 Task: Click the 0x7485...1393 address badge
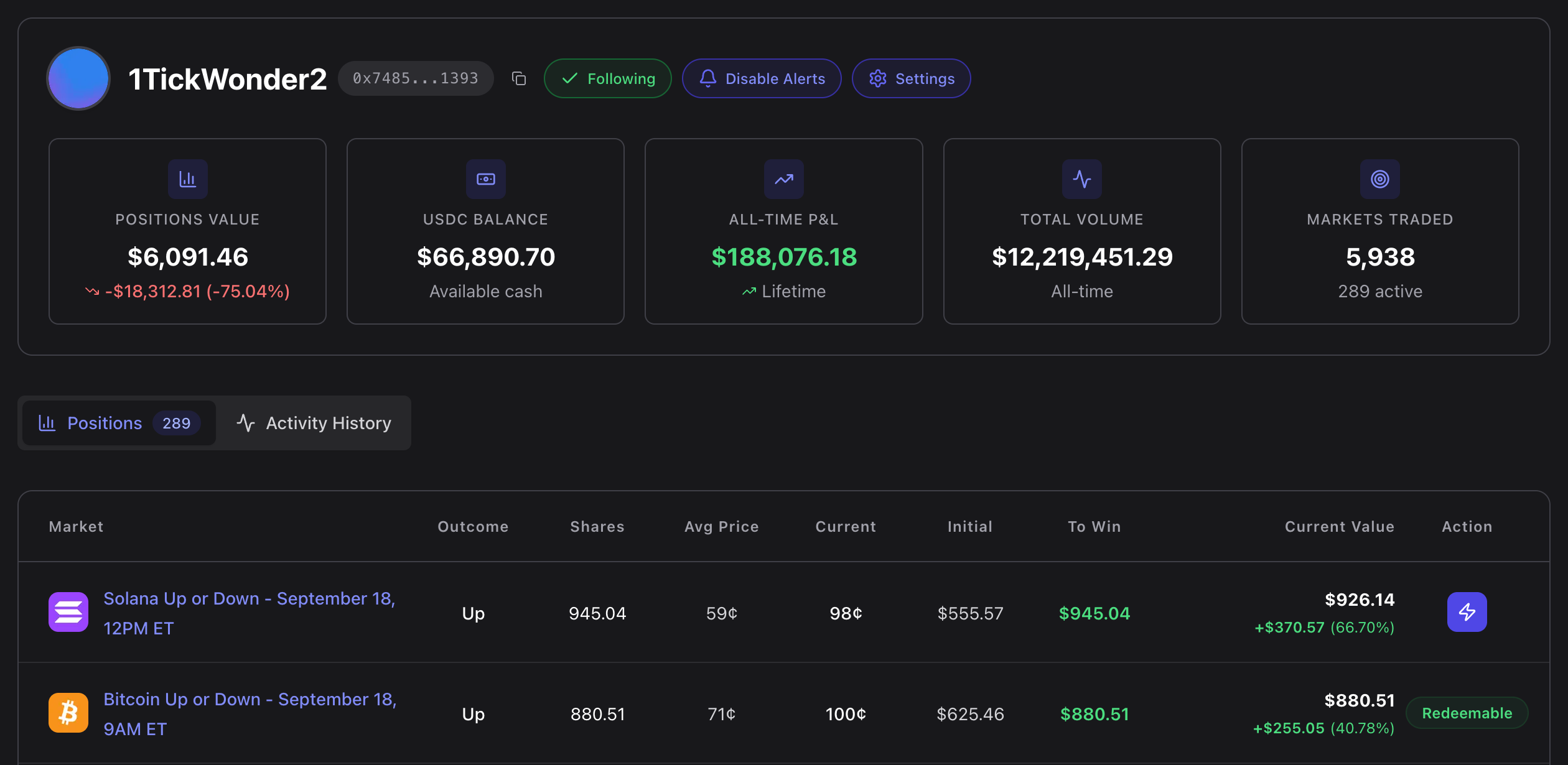click(x=415, y=78)
